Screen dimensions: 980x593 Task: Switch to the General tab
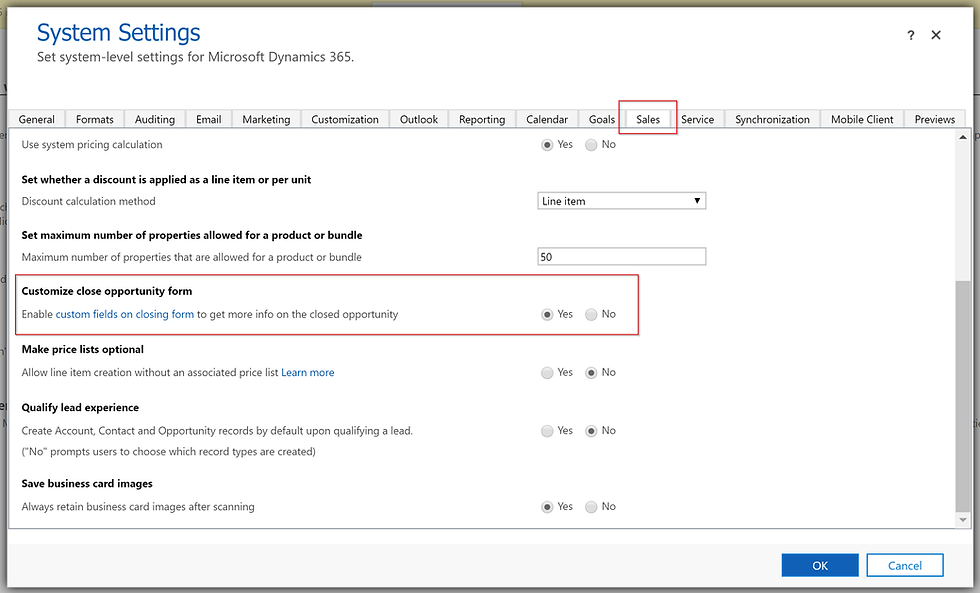click(x=37, y=119)
